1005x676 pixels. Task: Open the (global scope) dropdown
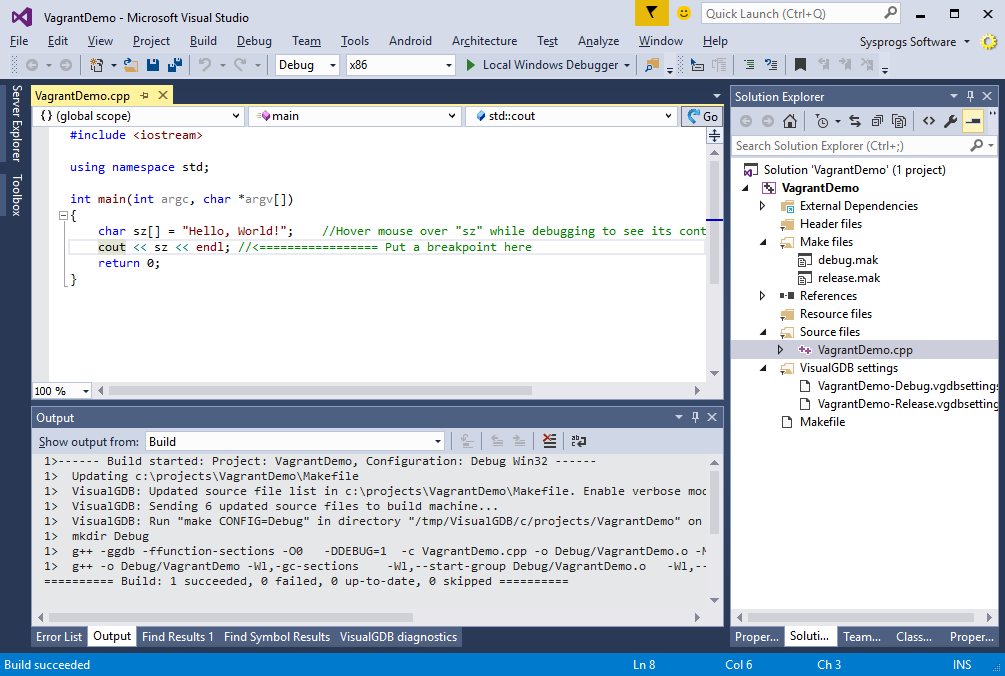tap(138, 116)
